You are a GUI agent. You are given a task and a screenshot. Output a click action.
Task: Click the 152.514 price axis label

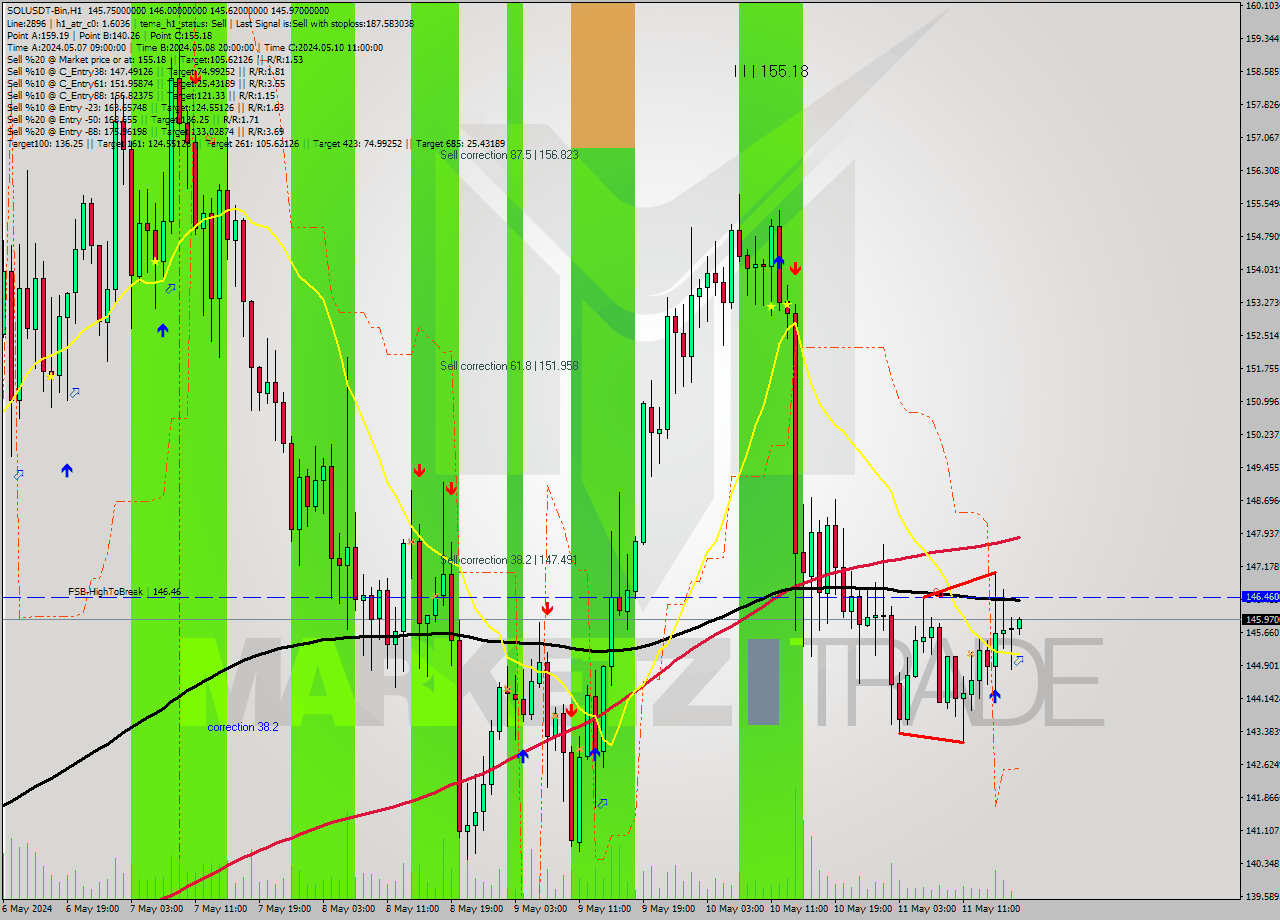[x=1262, y=335]
